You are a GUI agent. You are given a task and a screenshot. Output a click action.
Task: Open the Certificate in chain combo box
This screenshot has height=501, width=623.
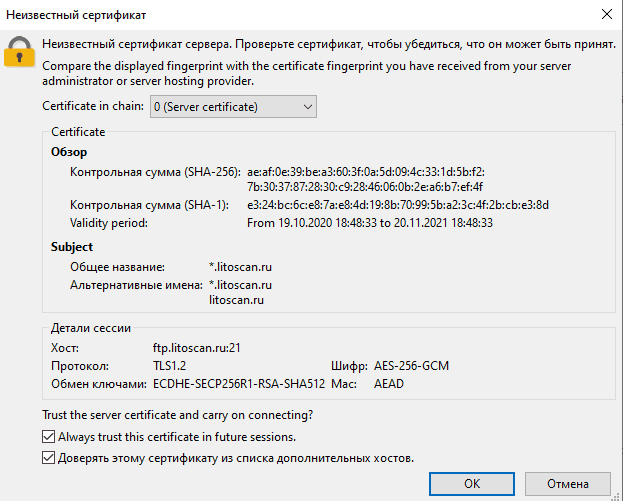click(x=233, y=106)
